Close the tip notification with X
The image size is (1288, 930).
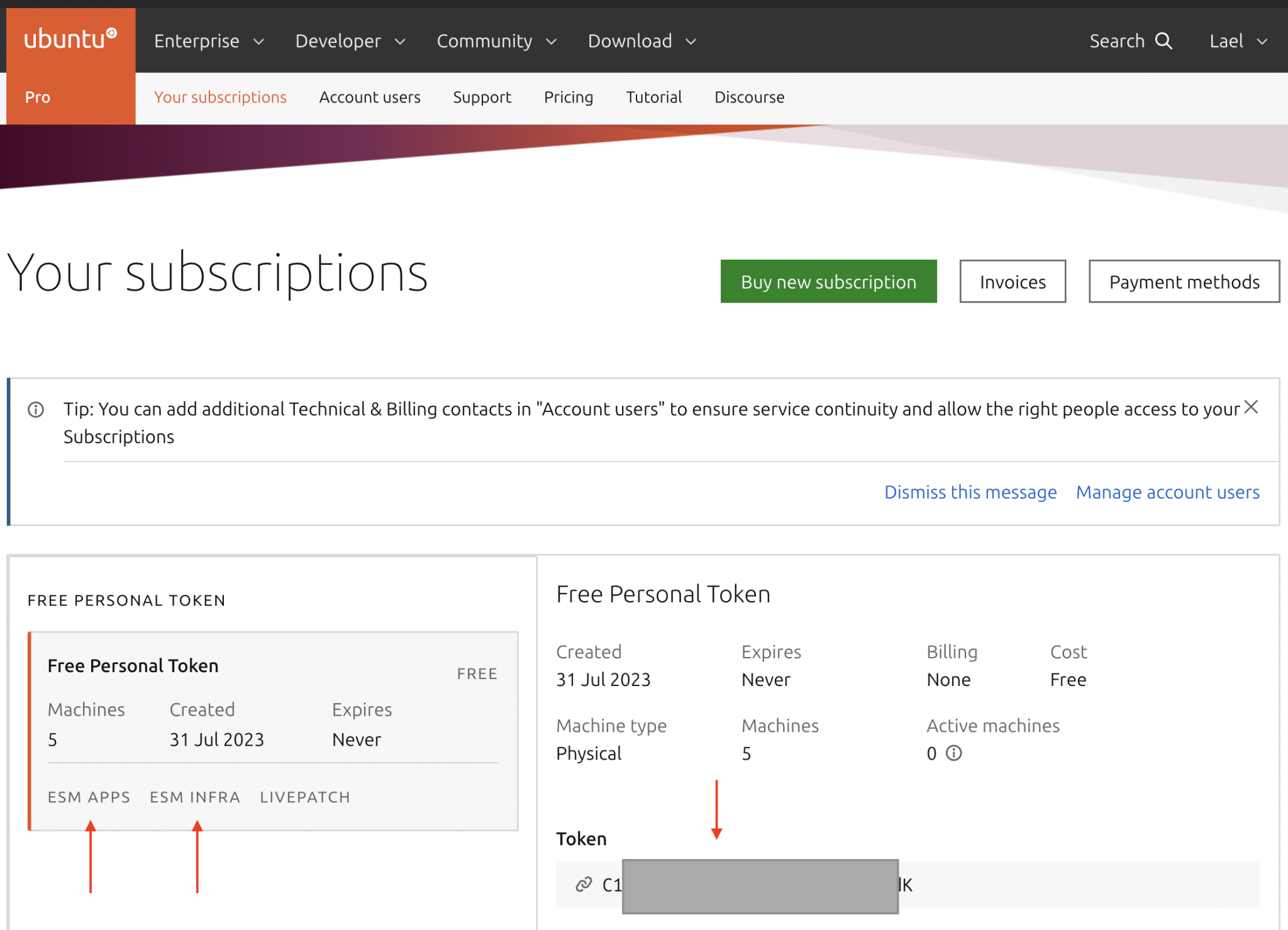(x=1251, y=407)
